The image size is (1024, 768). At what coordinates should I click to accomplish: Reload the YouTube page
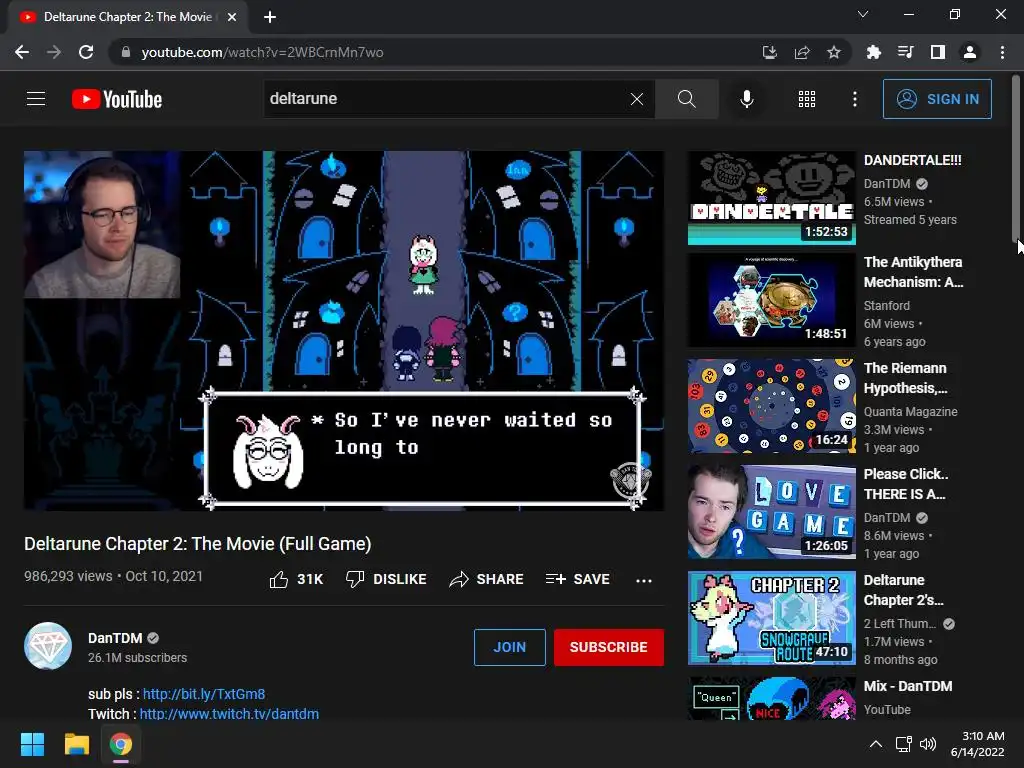(86, 52)
